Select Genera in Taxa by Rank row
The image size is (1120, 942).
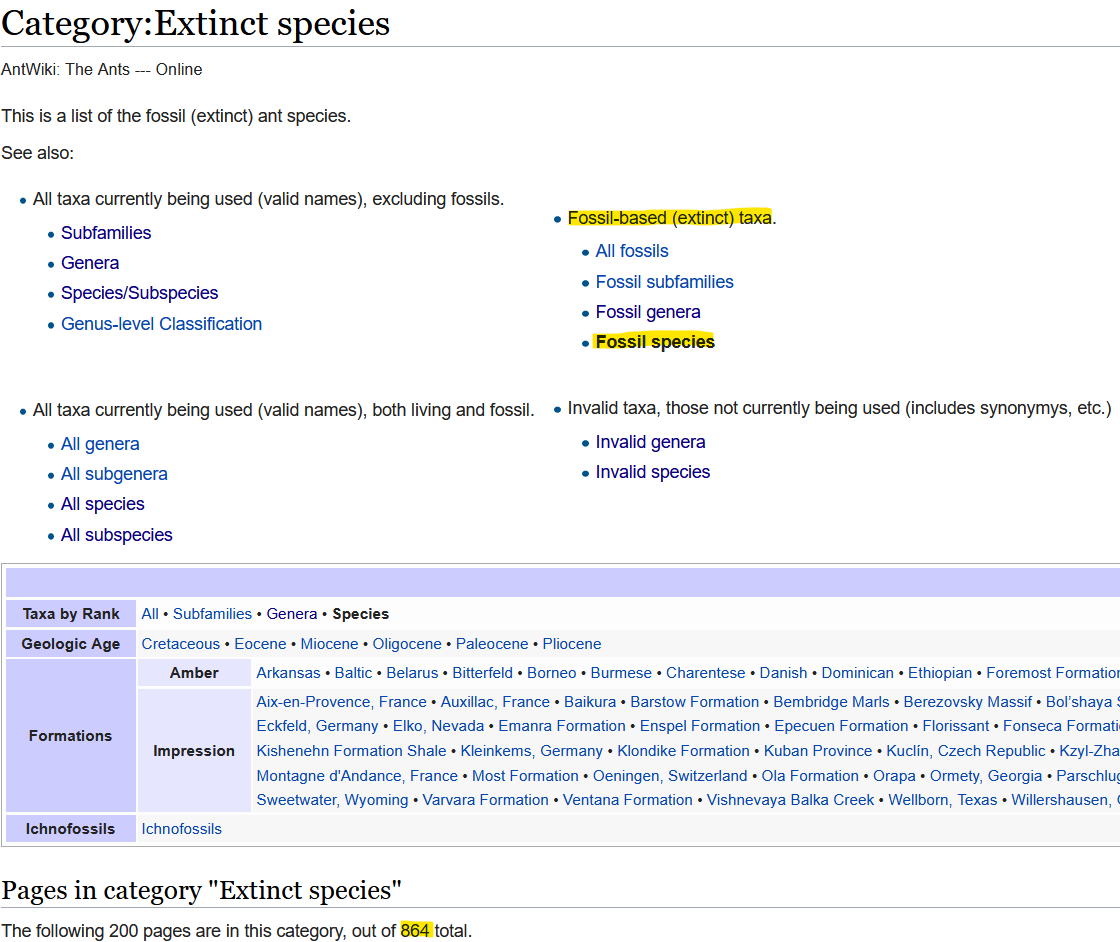point(292,614)
